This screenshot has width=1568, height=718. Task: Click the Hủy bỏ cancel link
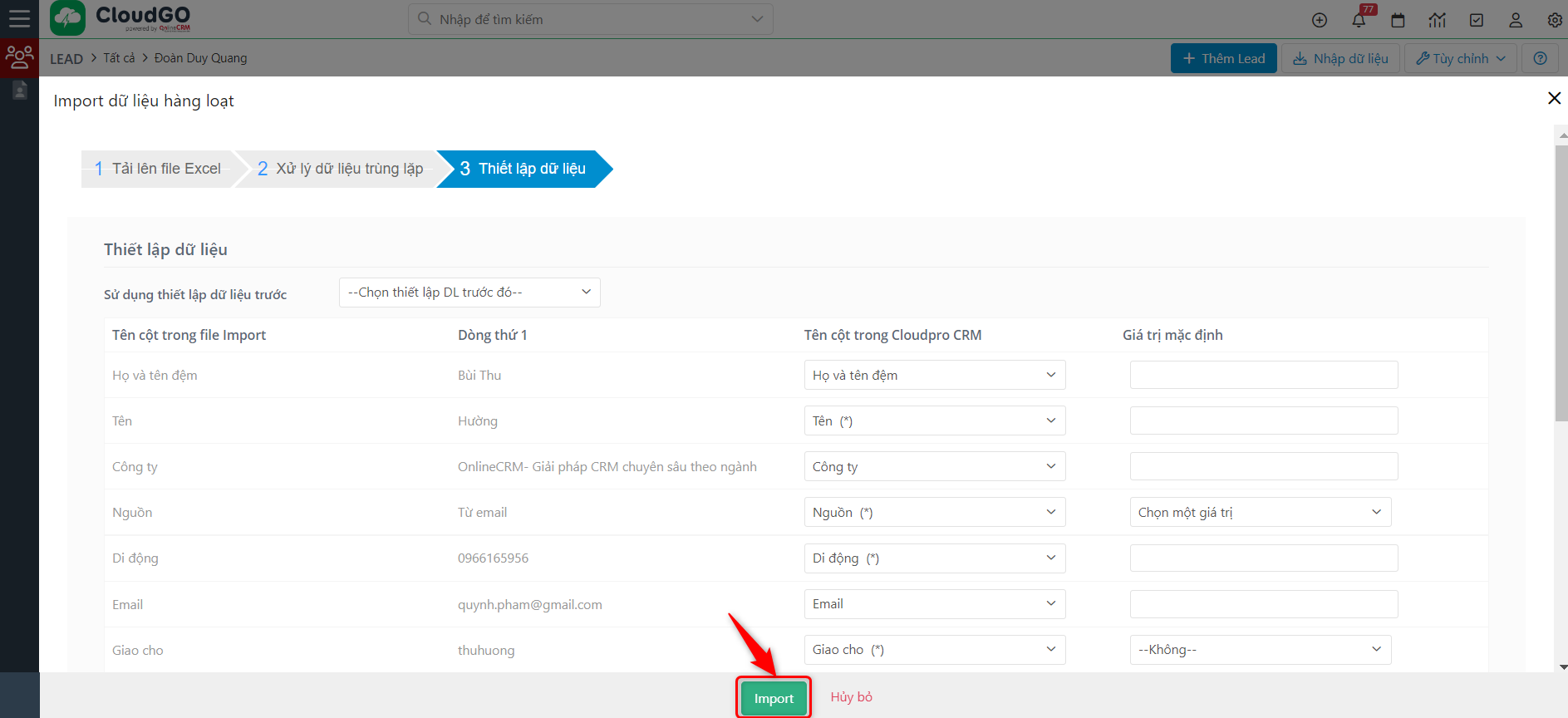(x=851, y=697)
